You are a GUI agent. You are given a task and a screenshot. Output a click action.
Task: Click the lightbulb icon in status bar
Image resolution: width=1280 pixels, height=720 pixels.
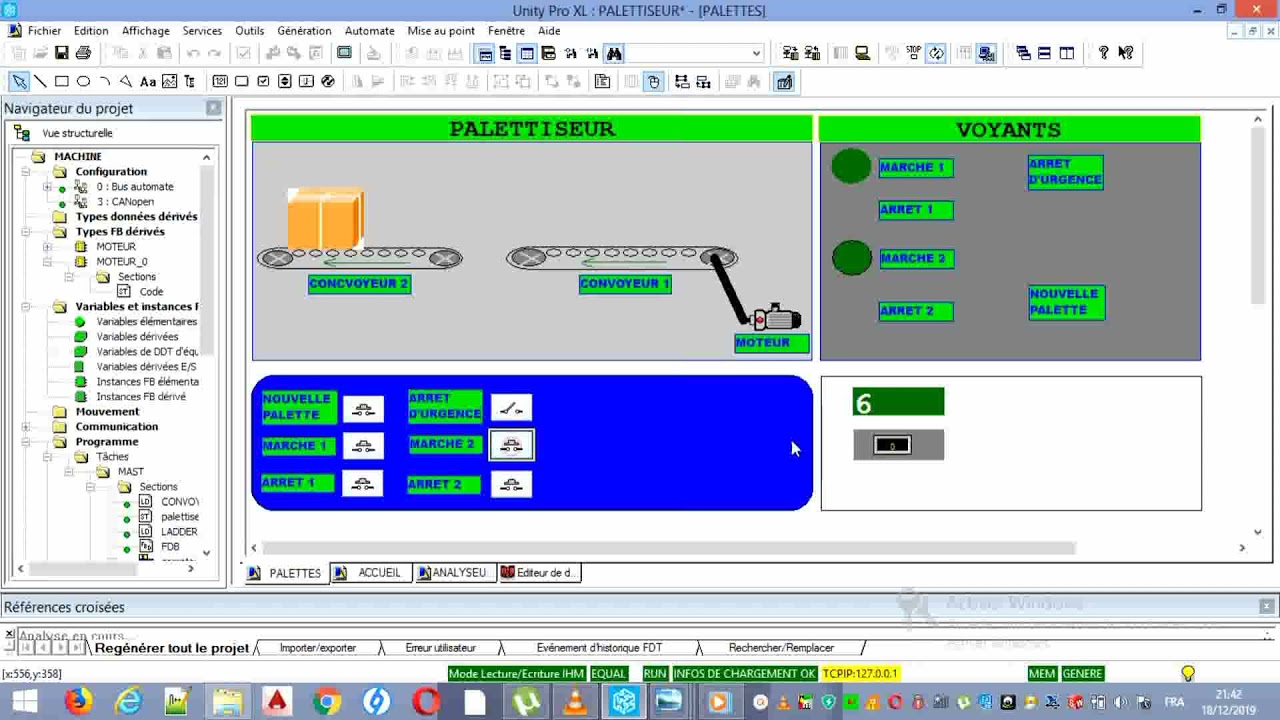[x=1188, y=674]
